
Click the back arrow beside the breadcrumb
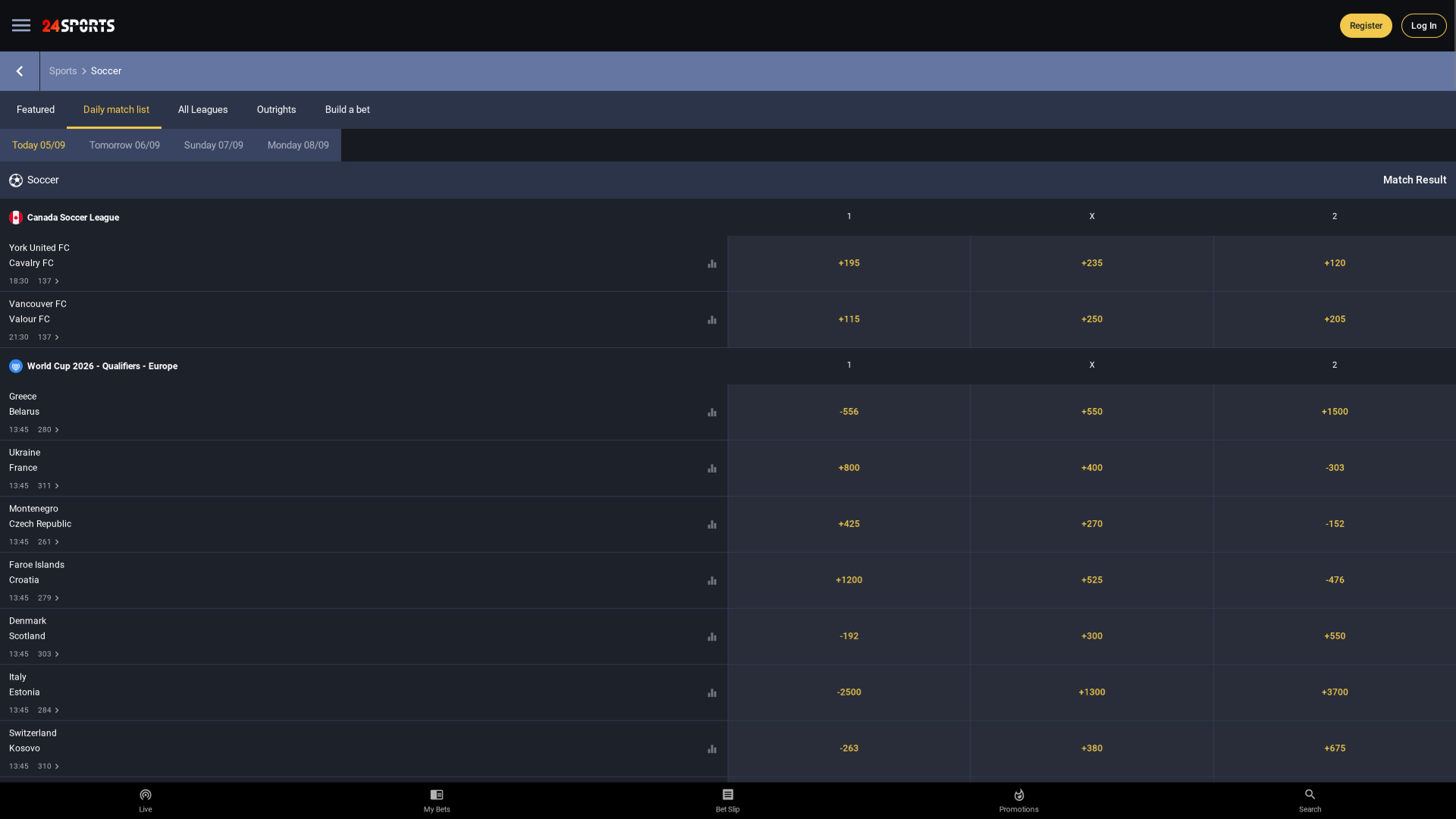[20, 71]
